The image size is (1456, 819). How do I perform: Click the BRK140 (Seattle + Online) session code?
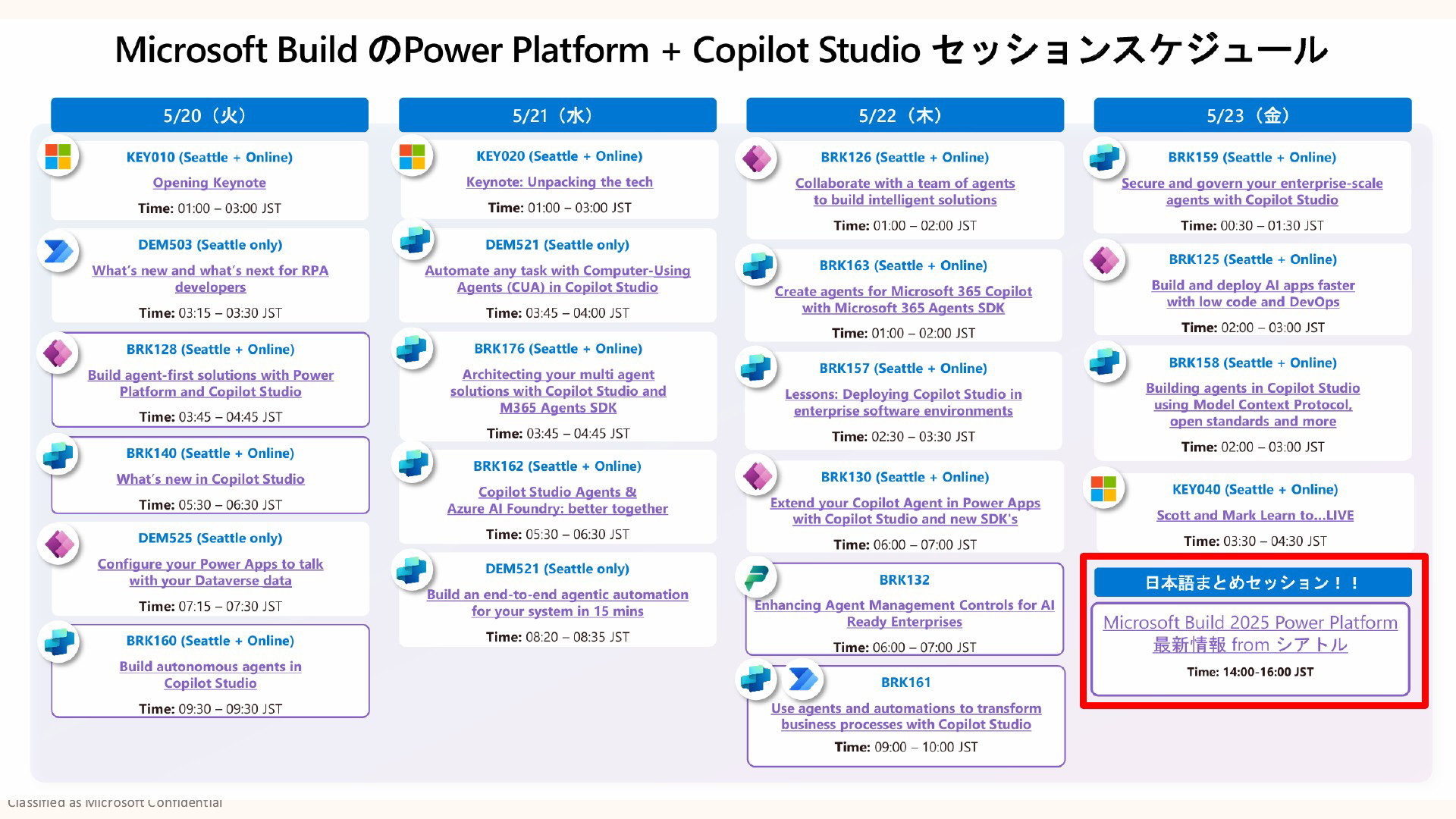tap(210, 453)
